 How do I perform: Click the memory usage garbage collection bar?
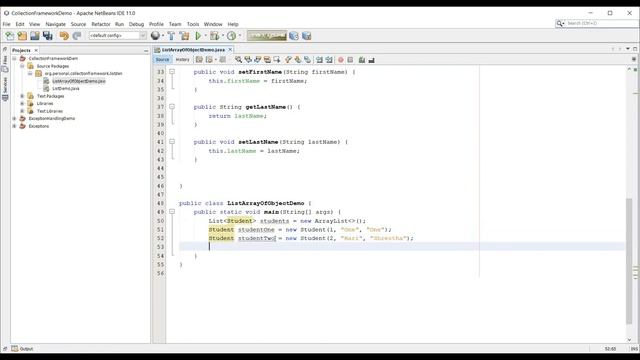pos(267,36)
